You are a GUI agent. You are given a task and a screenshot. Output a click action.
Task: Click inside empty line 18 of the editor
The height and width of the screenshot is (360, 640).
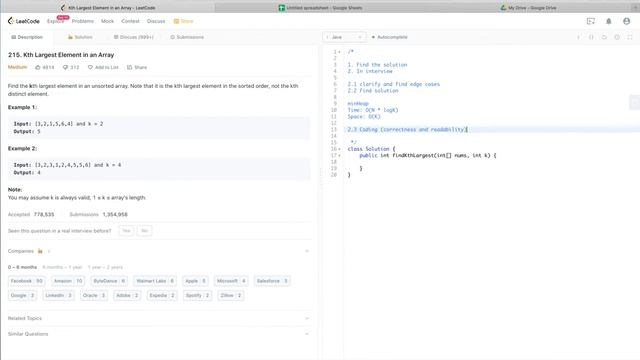pyautogui.click(x=491, y=162)
